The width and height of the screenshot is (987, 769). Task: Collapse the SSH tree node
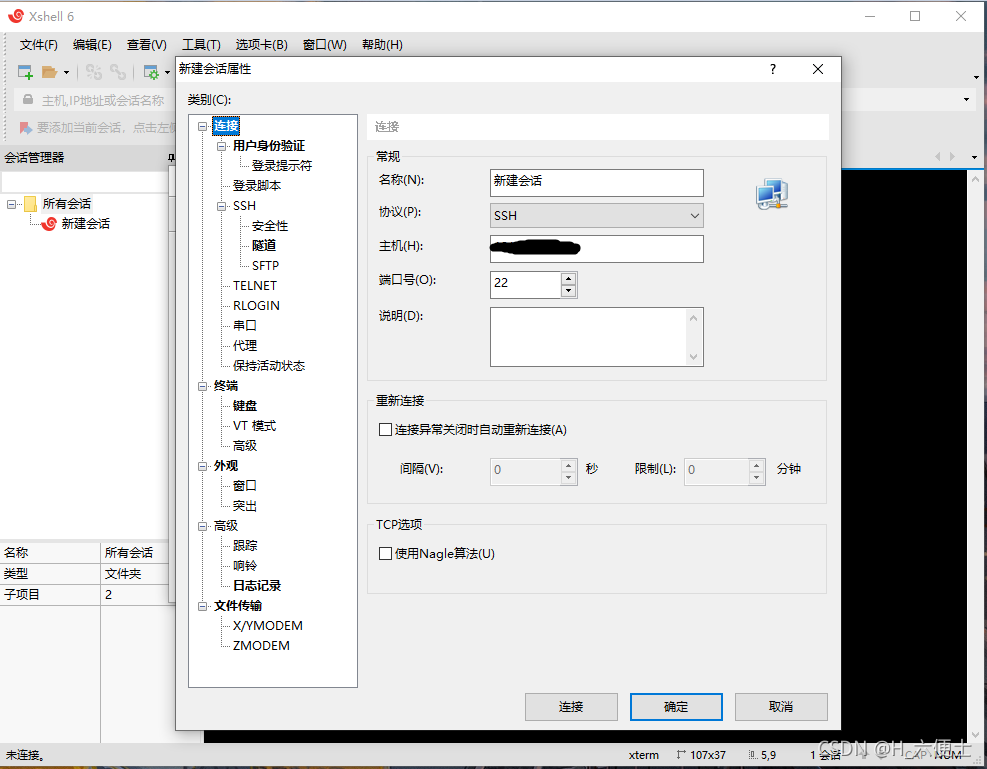tap(222, 206)
